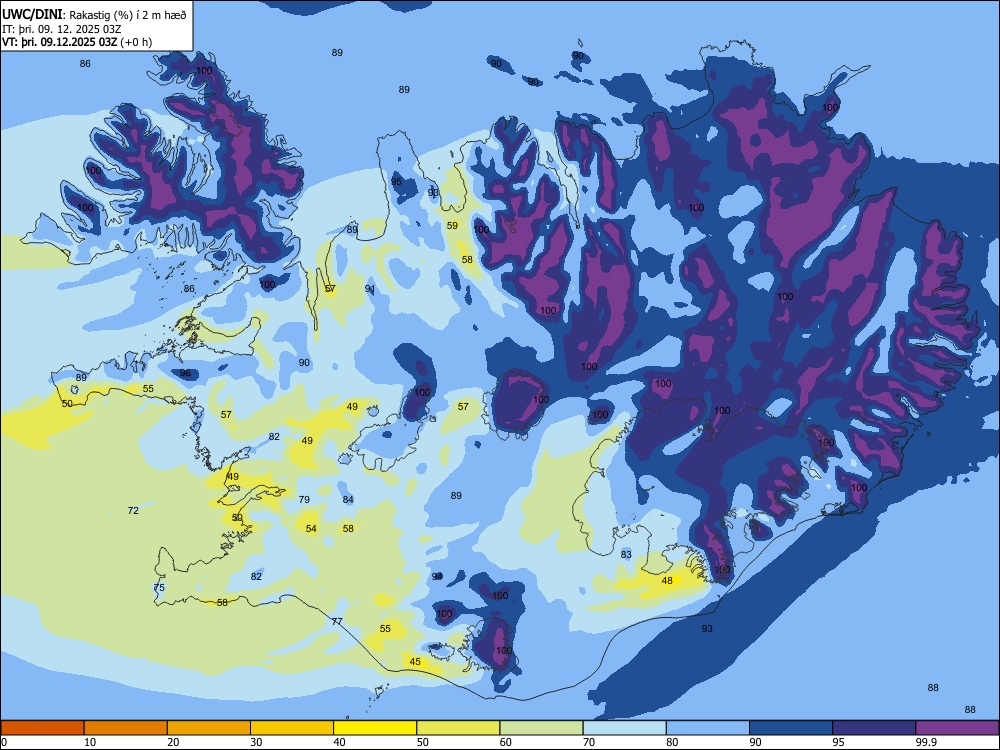Select the amber 20–30 legend swatch
The width and height of the screenshot is (1000, 750).
point(209,728)
